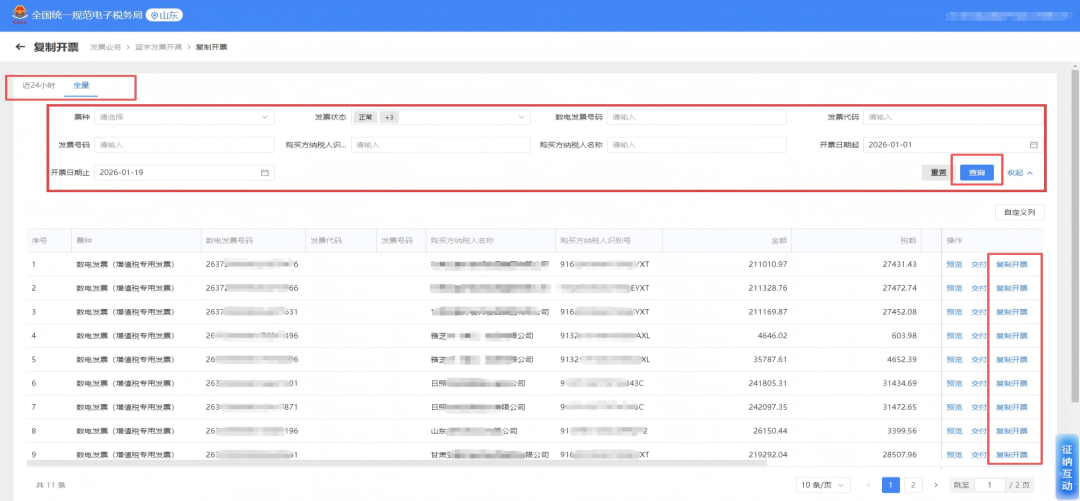Open calendar icon in 开票日期起 field
Viewport: 1080px width, 501px height.
pyautogui.click(x=1033, y=145)
